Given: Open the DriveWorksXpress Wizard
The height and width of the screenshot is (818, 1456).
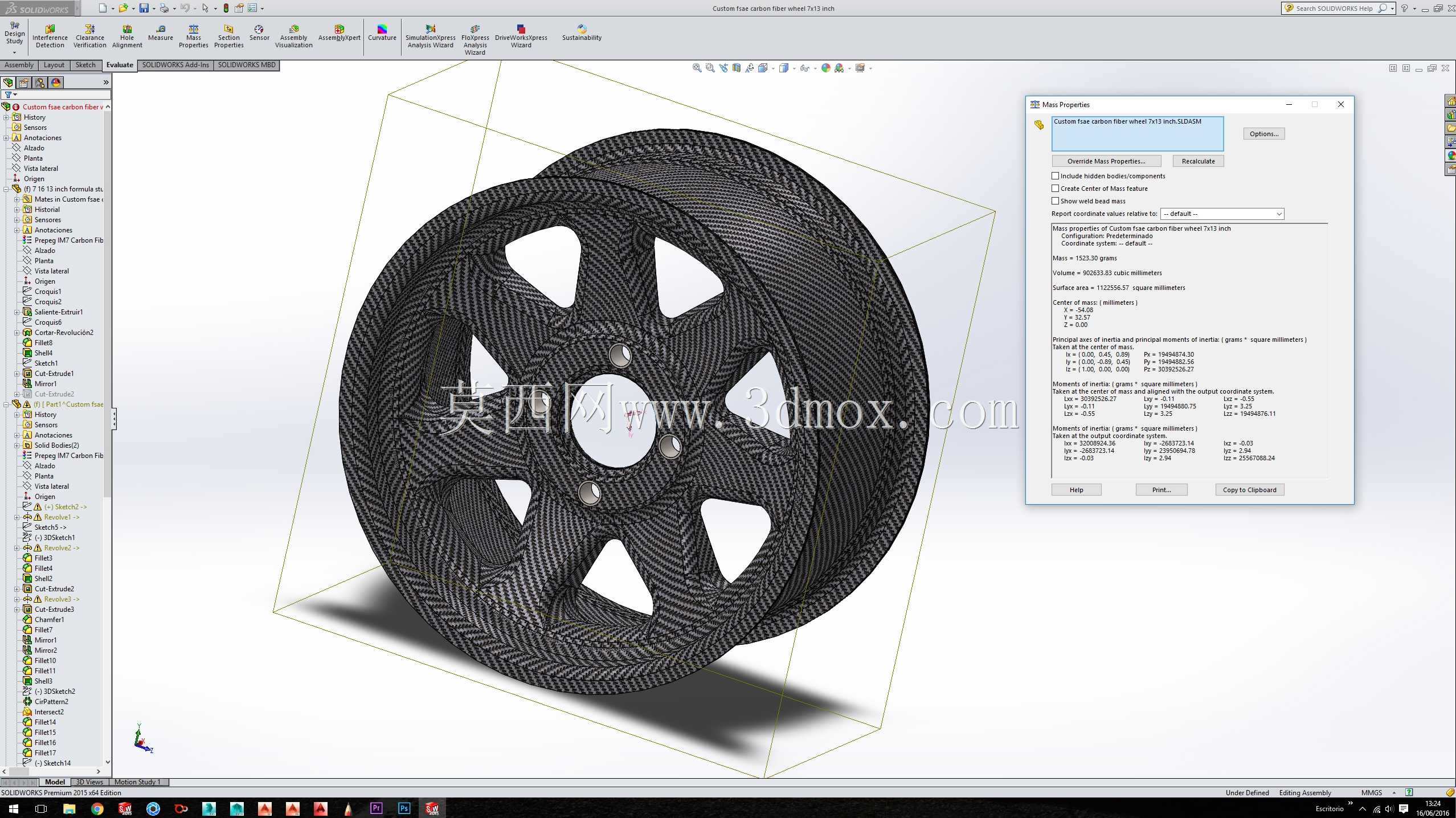Looking at the screenshot, I should [x=521, y=36].
